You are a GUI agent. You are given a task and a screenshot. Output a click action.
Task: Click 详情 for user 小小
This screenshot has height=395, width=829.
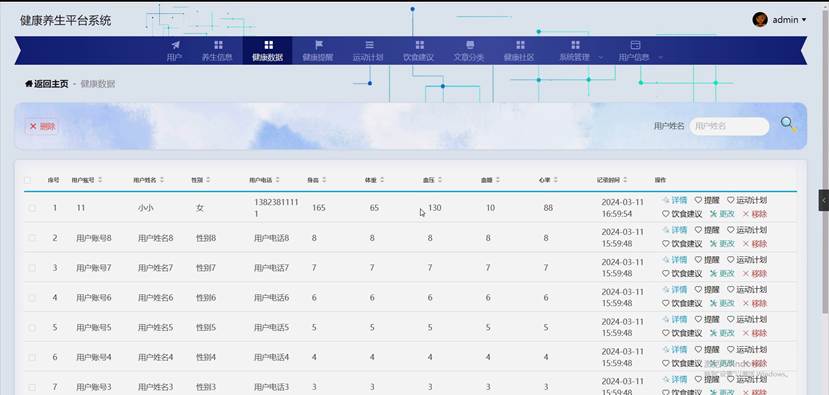coord(675,200)
